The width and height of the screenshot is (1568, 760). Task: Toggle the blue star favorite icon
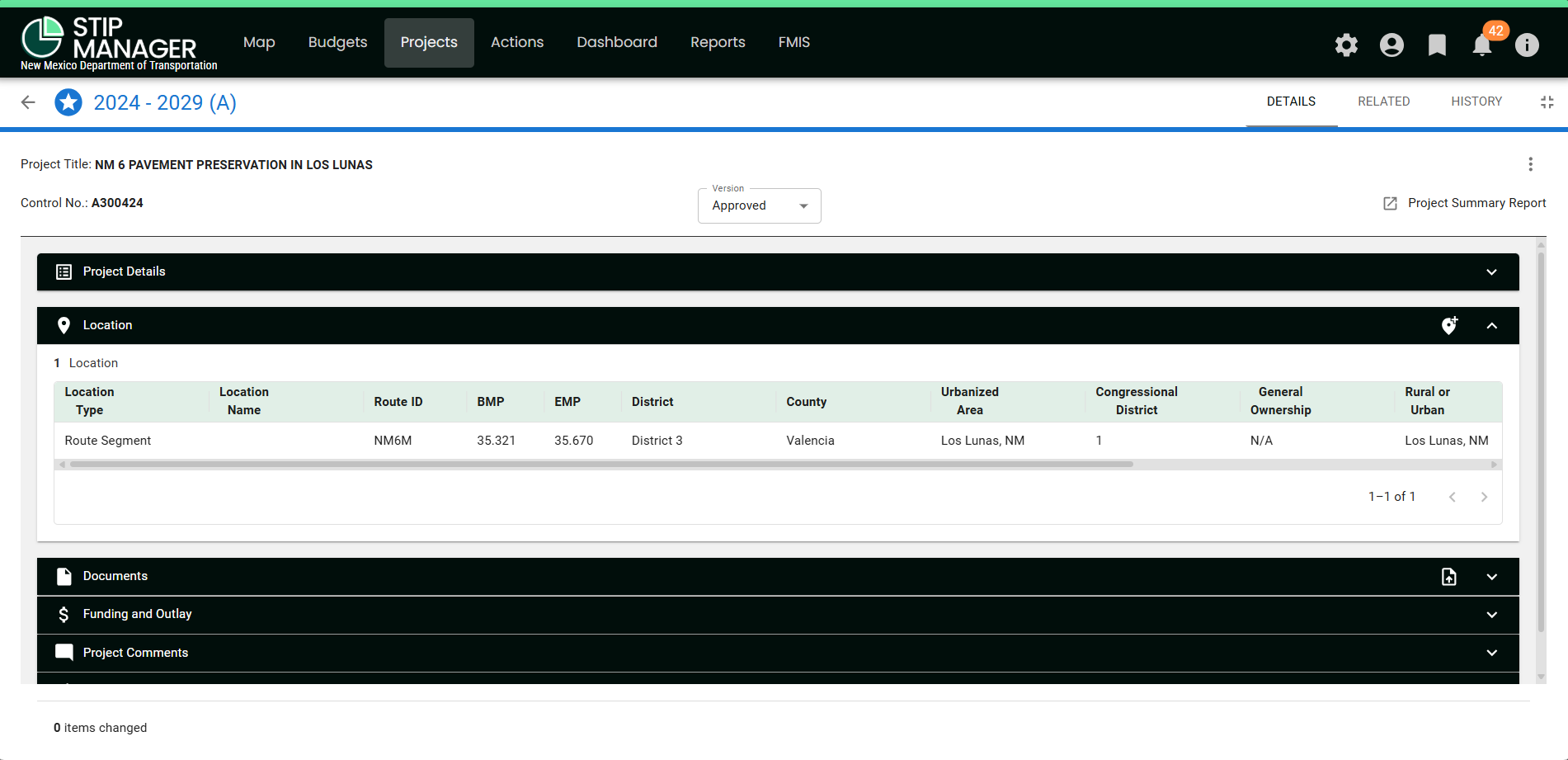tap(68, 102)
